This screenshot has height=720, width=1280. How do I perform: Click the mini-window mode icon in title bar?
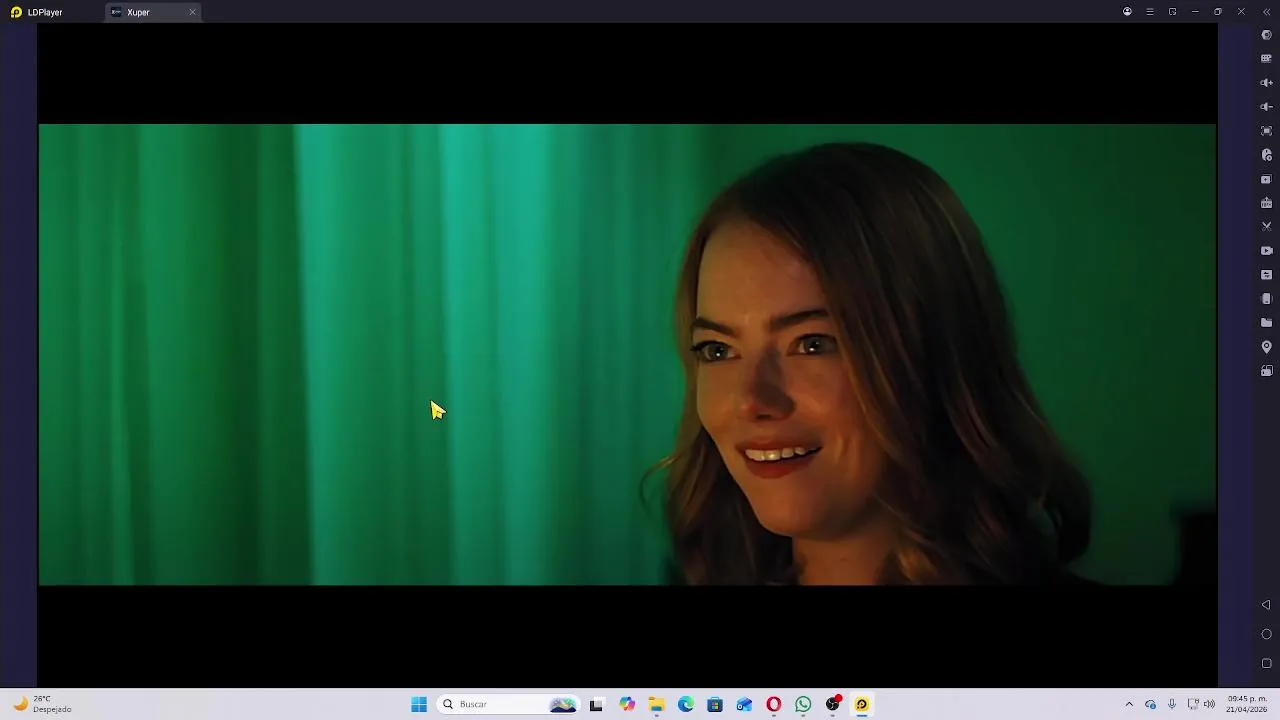[1172, 12]
